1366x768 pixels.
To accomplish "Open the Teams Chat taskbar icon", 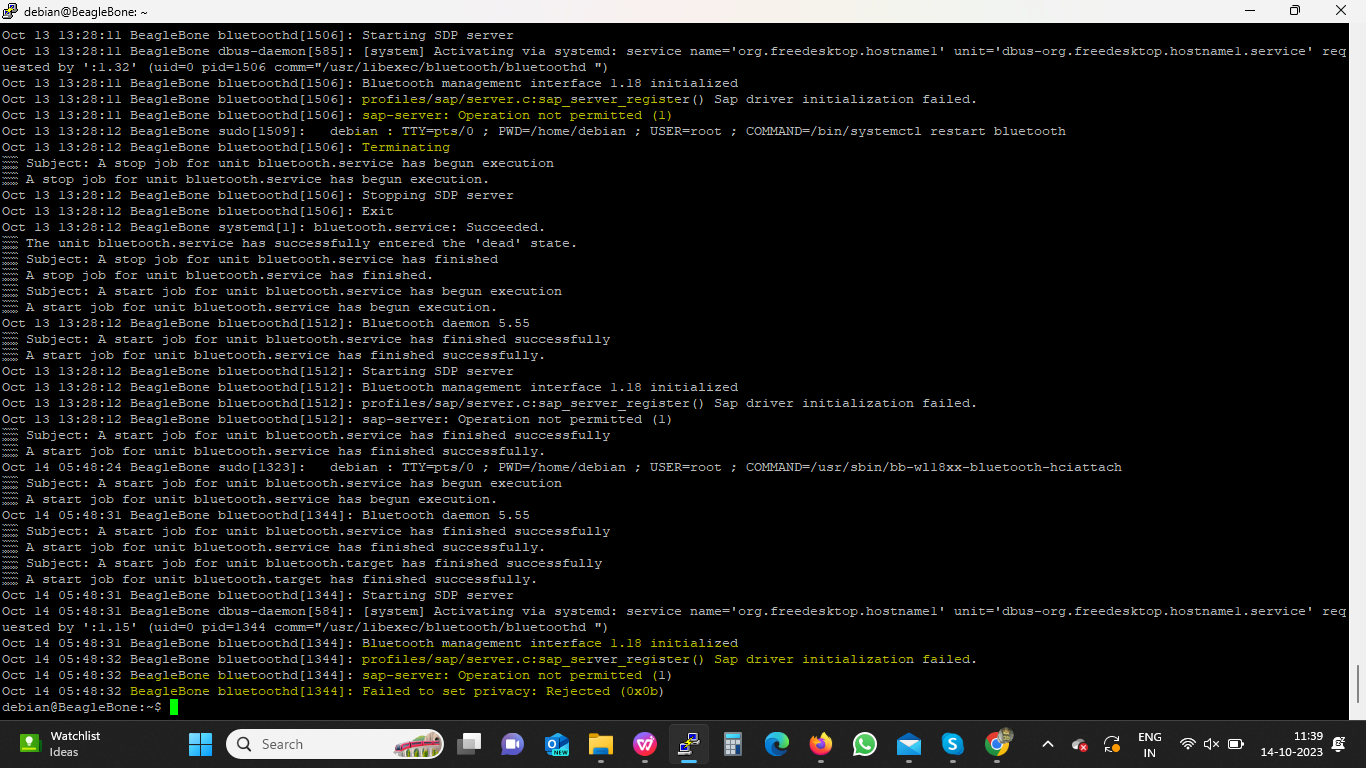I will click(512, 744).
